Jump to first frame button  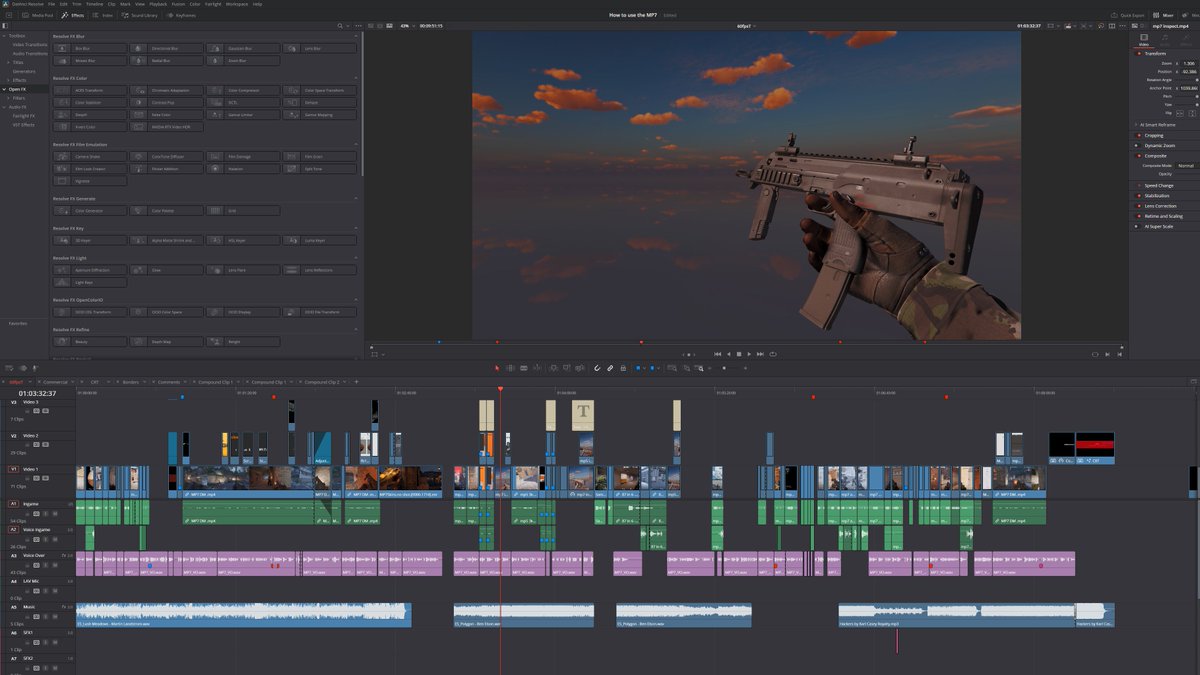(x=717, y=353)
